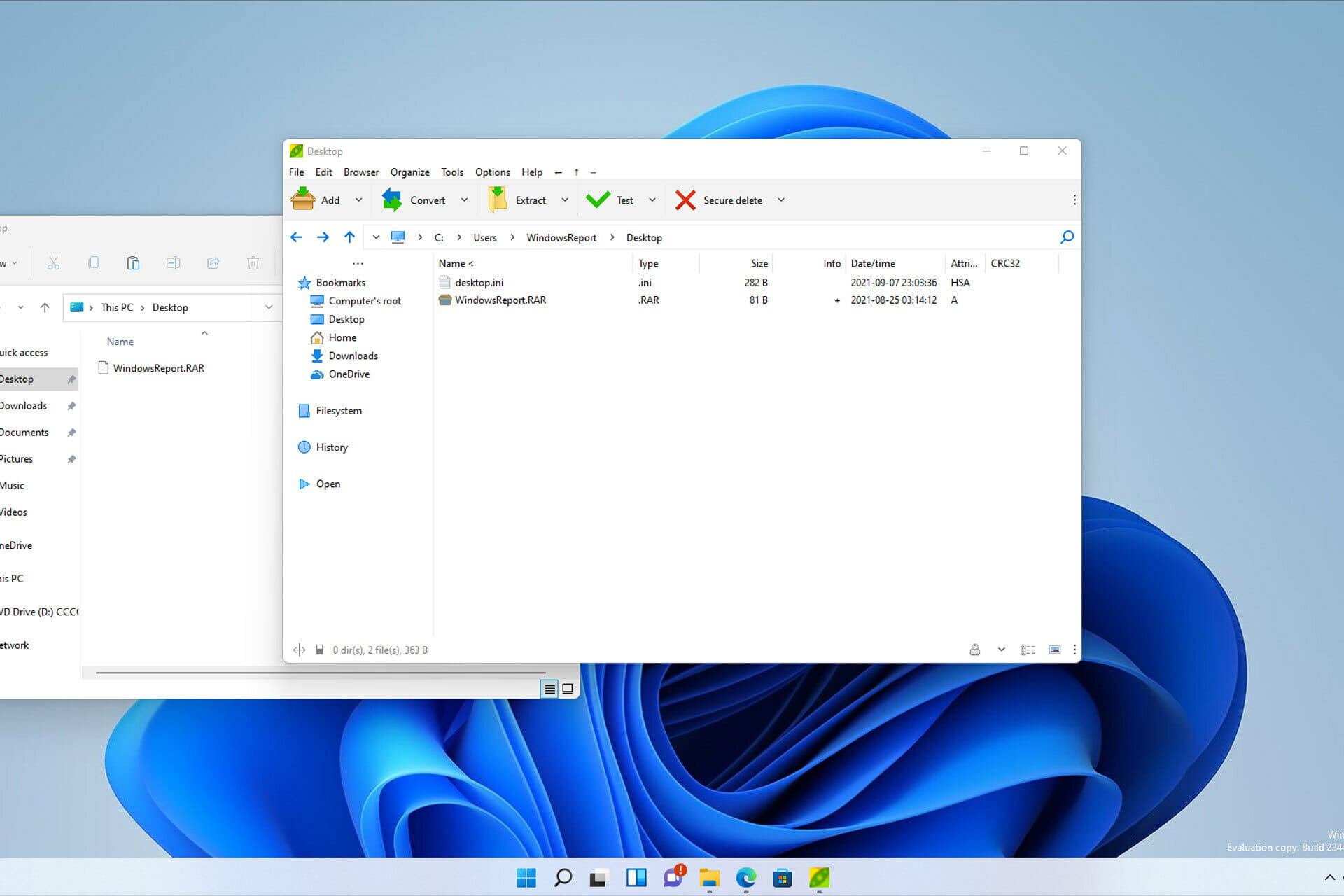Expand the Extract dropdown arrow

tap(562, 200)
